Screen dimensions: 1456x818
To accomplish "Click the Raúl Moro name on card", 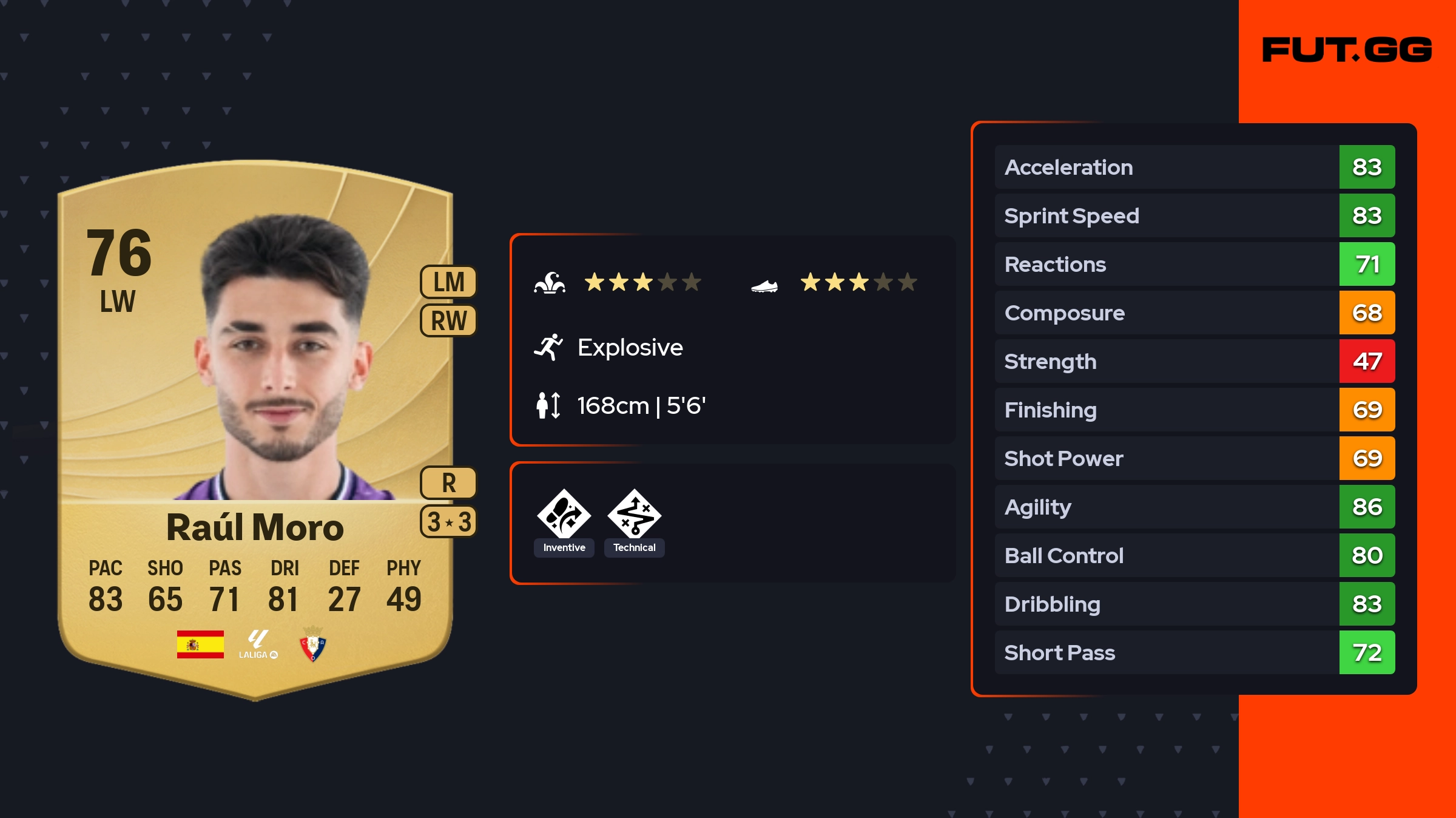I will tap(255, 527).
